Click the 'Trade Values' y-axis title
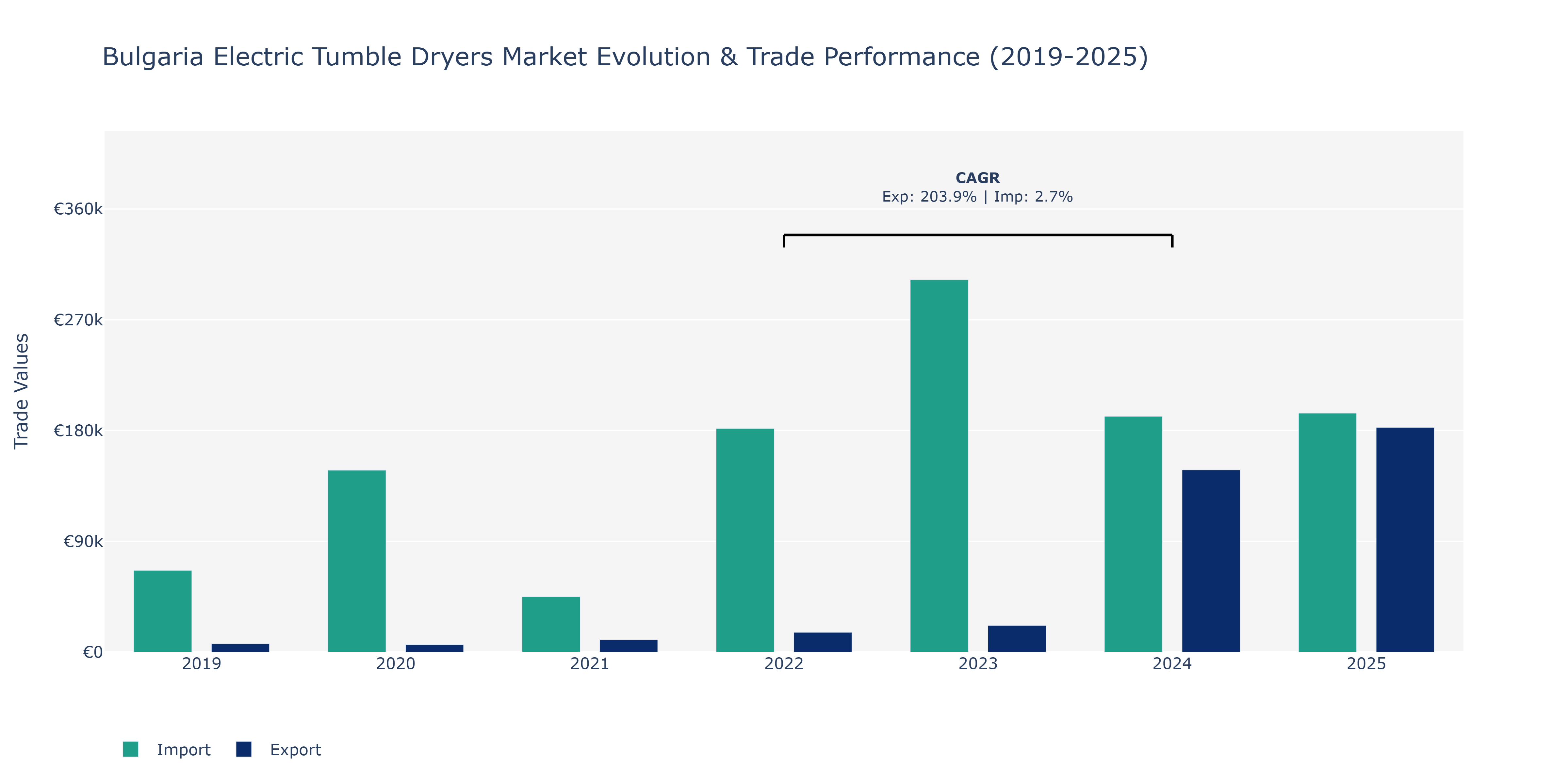This screenshot has width=1568, height=784. [x=21, y=391]
